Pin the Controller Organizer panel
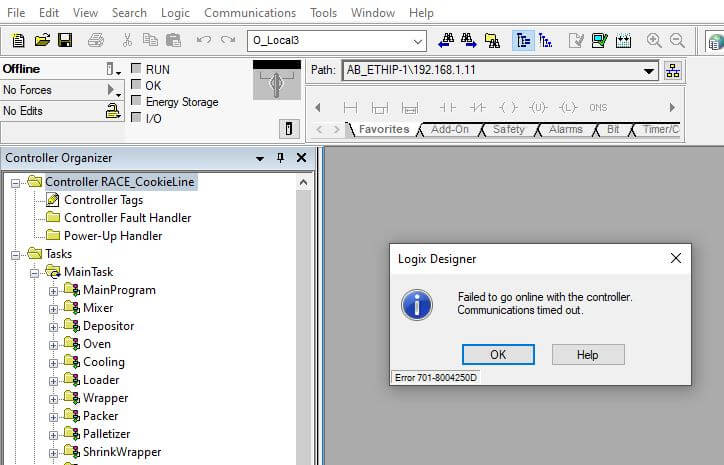 point(280,158)
